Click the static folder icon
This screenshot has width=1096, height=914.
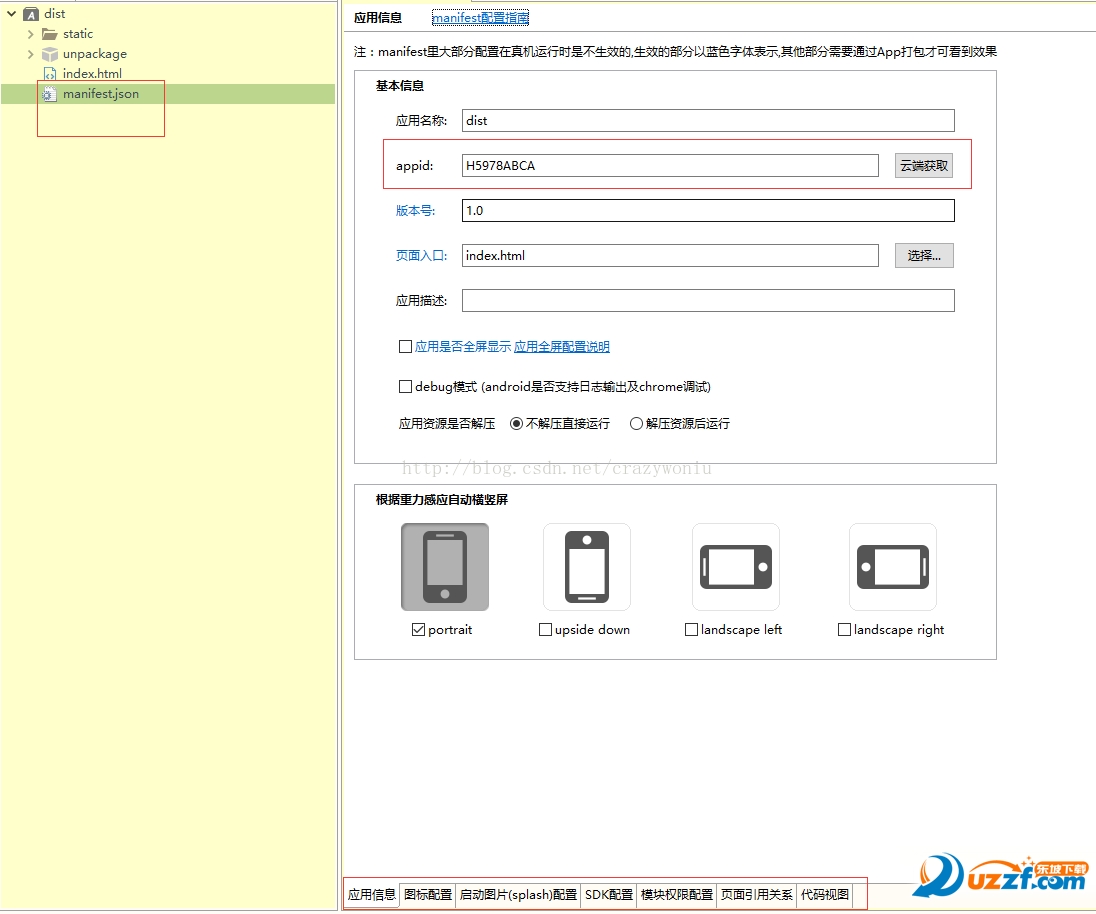(49, 34)
